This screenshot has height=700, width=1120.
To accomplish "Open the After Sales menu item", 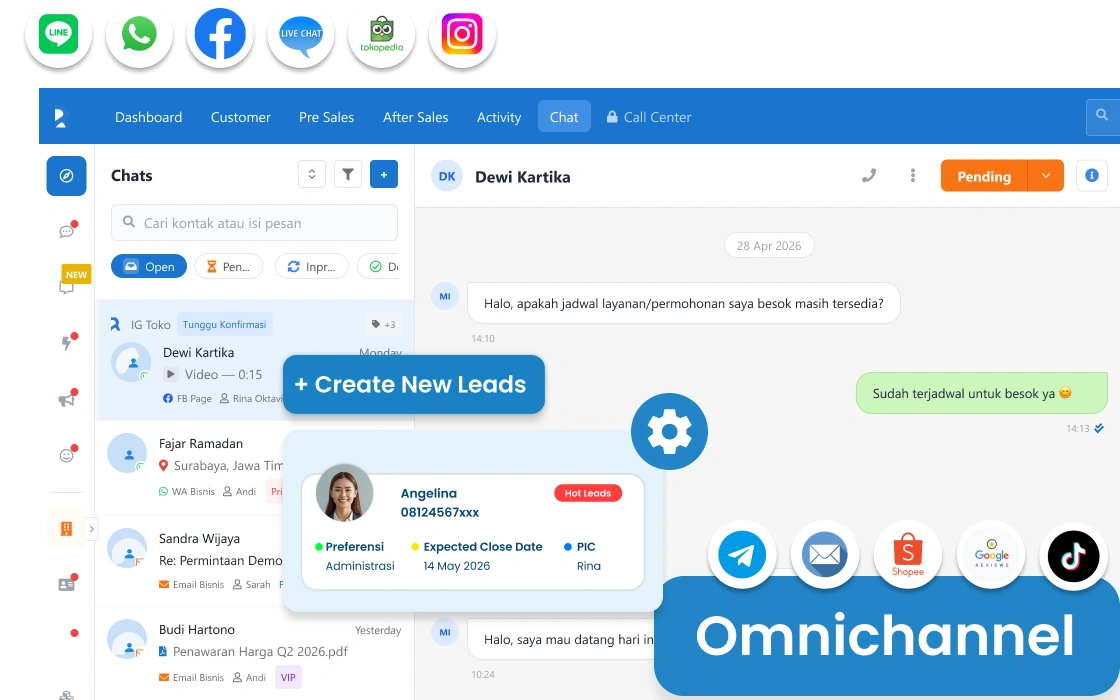I will click(x=416, y=117).
